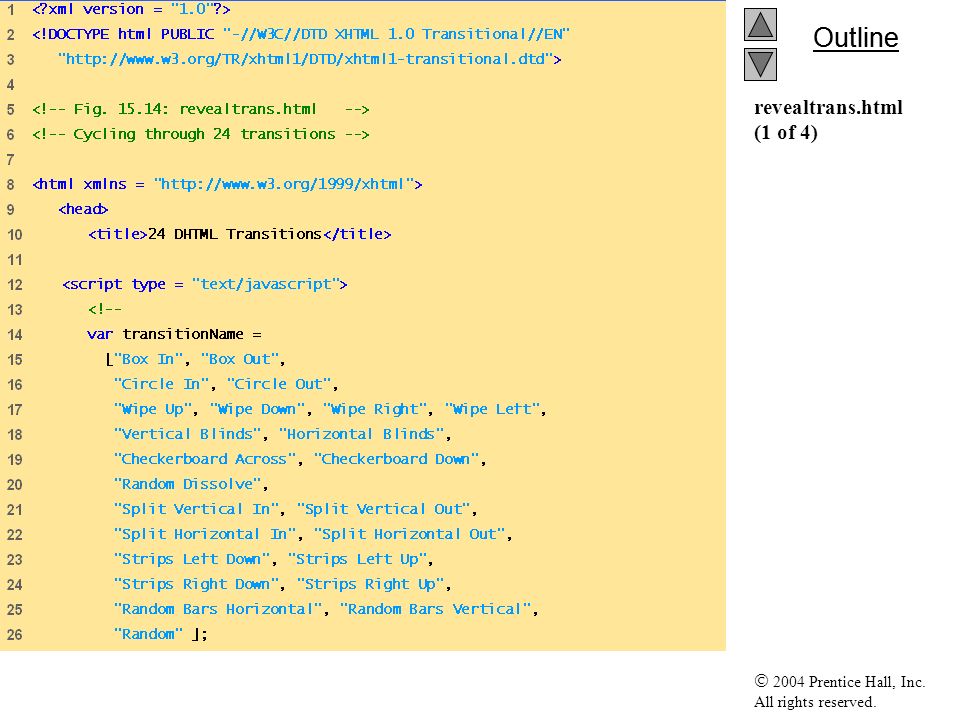Click the "Wipe Right" string
The width and height of the screenshot is (960, 720).
pyautogui.click(x=375, y=409)
